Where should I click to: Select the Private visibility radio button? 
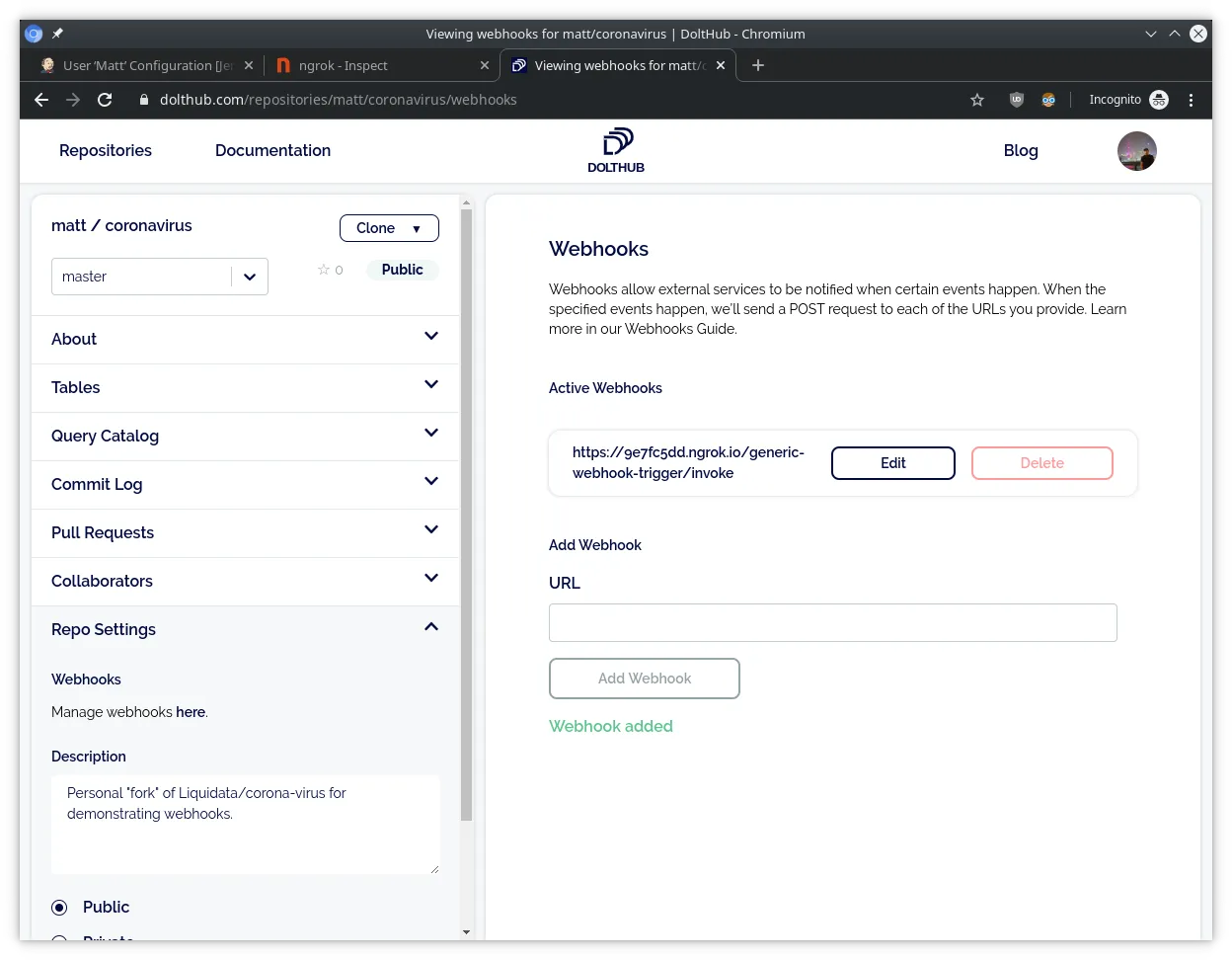click(x=59, y=940)
